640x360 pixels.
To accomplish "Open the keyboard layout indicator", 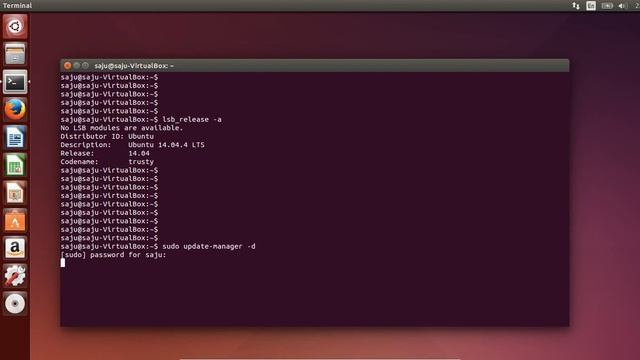I will (591, 6).
